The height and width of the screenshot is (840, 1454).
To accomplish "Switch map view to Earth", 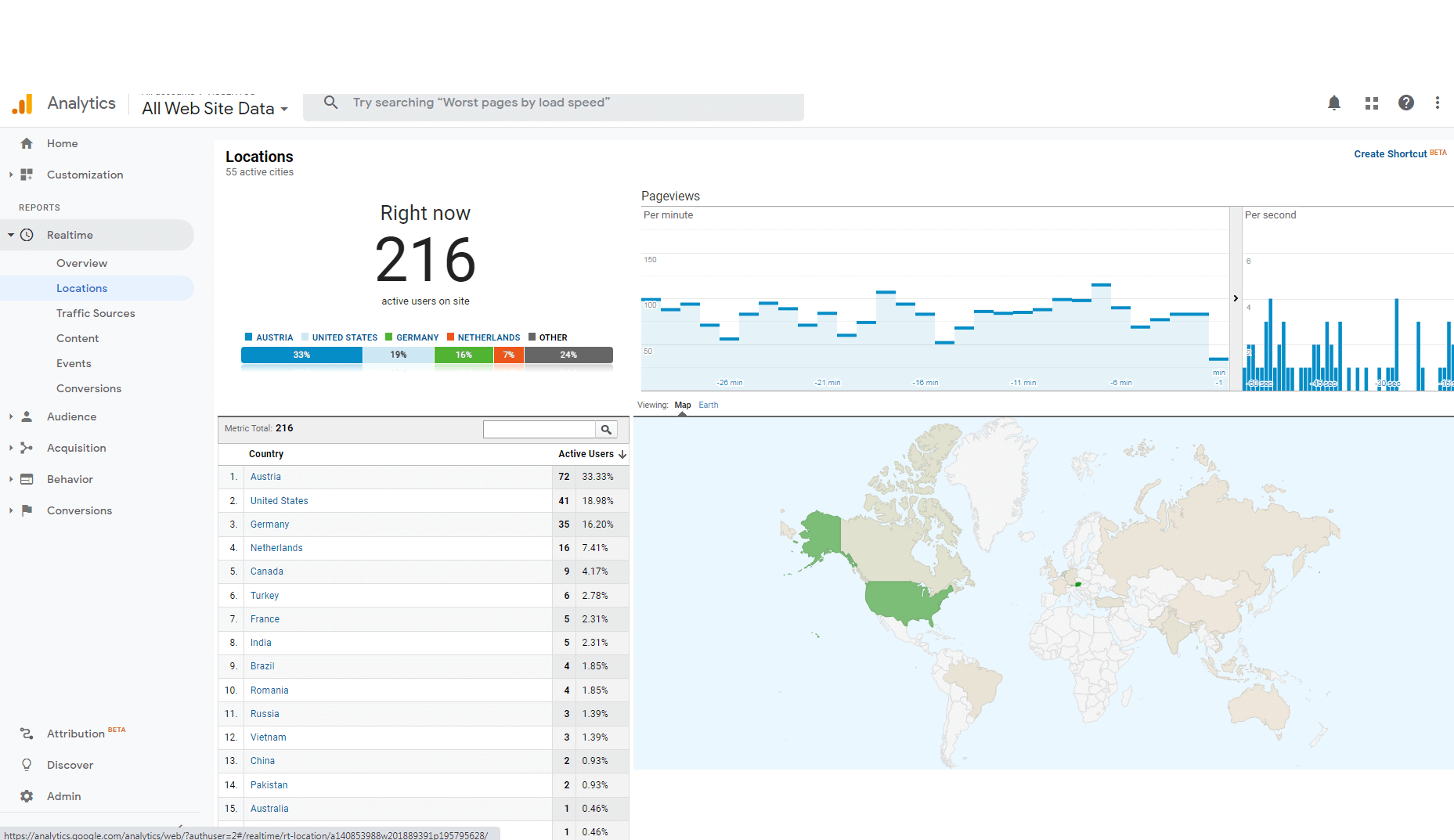I will click(708, 405).
